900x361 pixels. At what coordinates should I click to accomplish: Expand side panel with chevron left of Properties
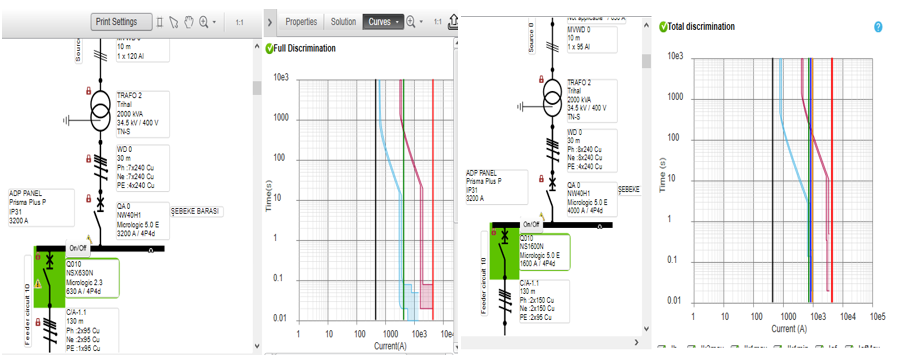pos(270,22)
